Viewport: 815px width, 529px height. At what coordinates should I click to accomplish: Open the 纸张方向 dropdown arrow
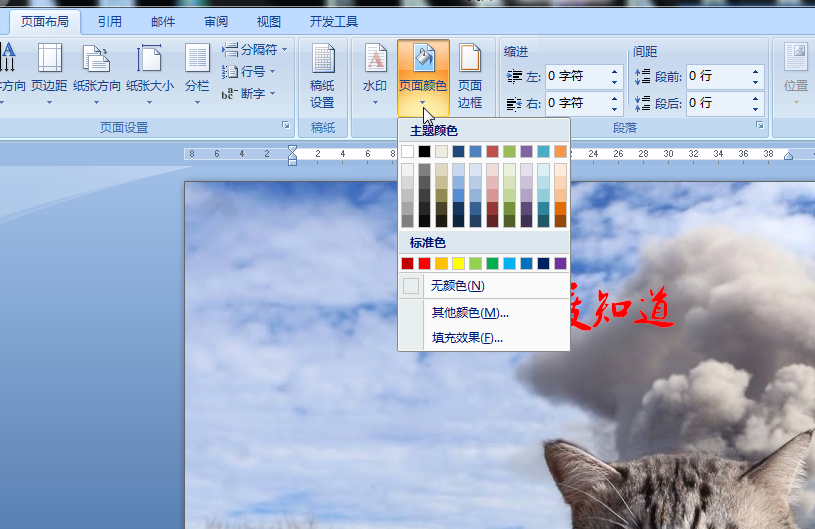pos(97,102)
